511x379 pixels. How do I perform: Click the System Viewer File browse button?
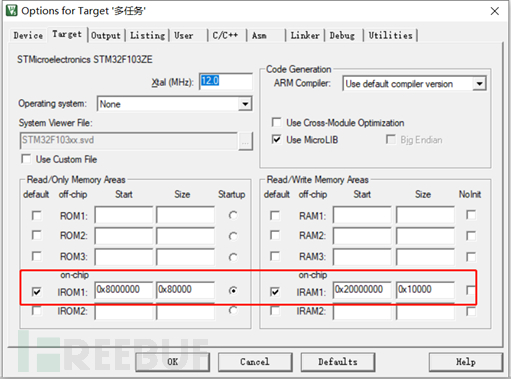[245, 141]
